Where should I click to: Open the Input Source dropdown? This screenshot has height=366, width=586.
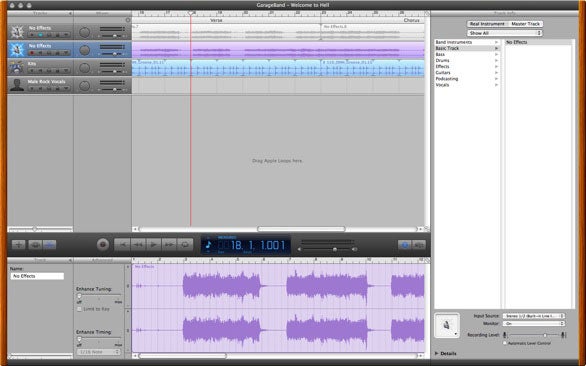(533, 316)
